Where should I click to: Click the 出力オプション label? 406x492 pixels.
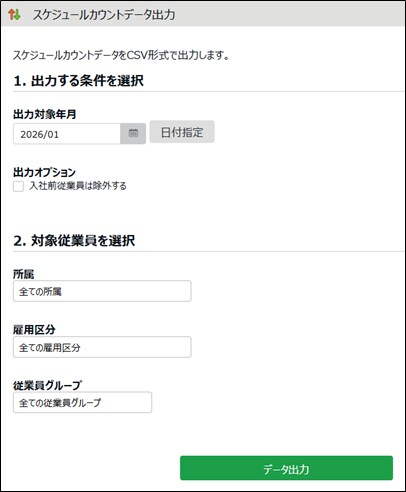coord(44,172)
